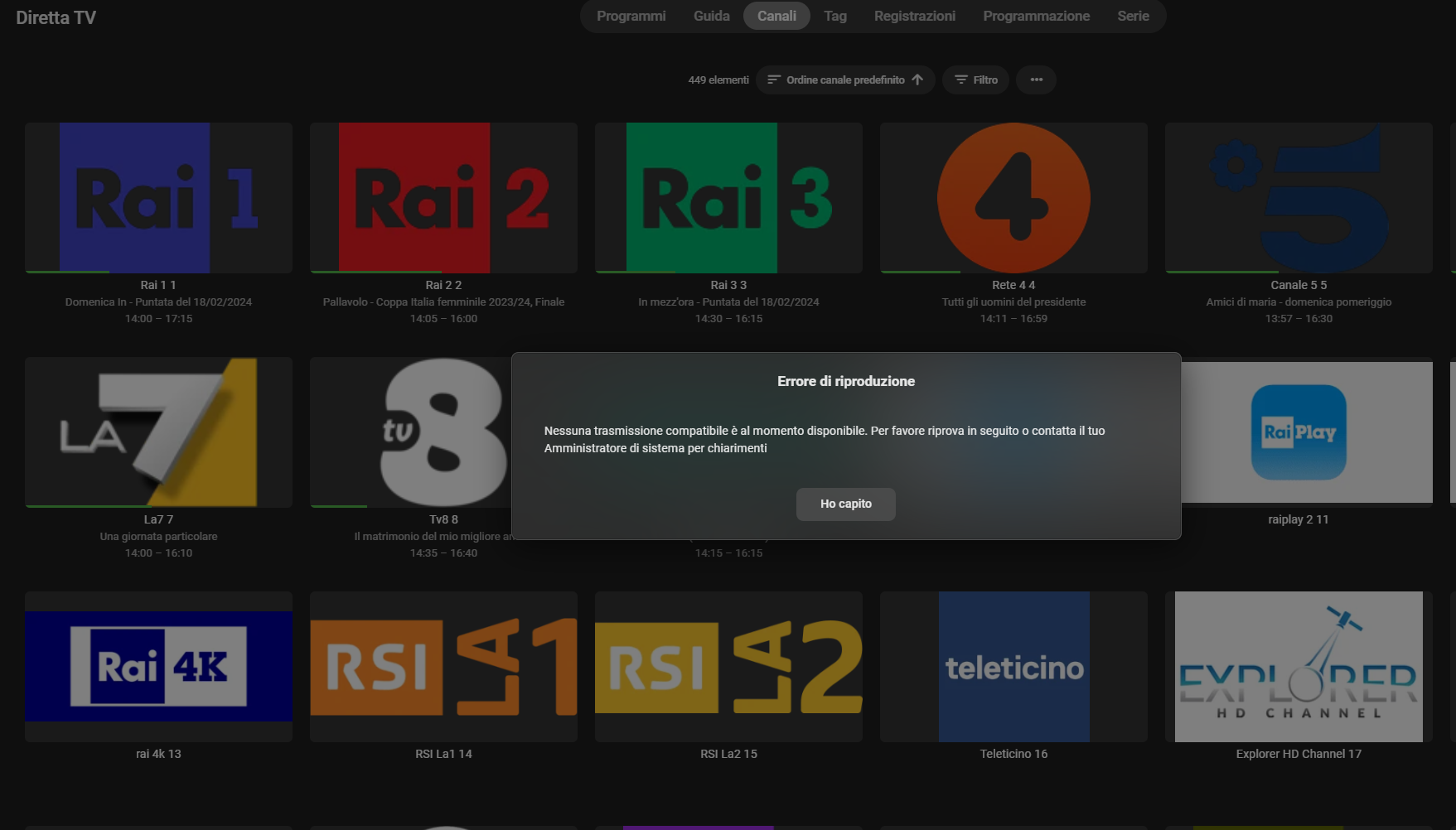This screenshot has height=830, width=1456.
Task: Open the Canale 5 channel logo
Action: (x=1299, y=198)
